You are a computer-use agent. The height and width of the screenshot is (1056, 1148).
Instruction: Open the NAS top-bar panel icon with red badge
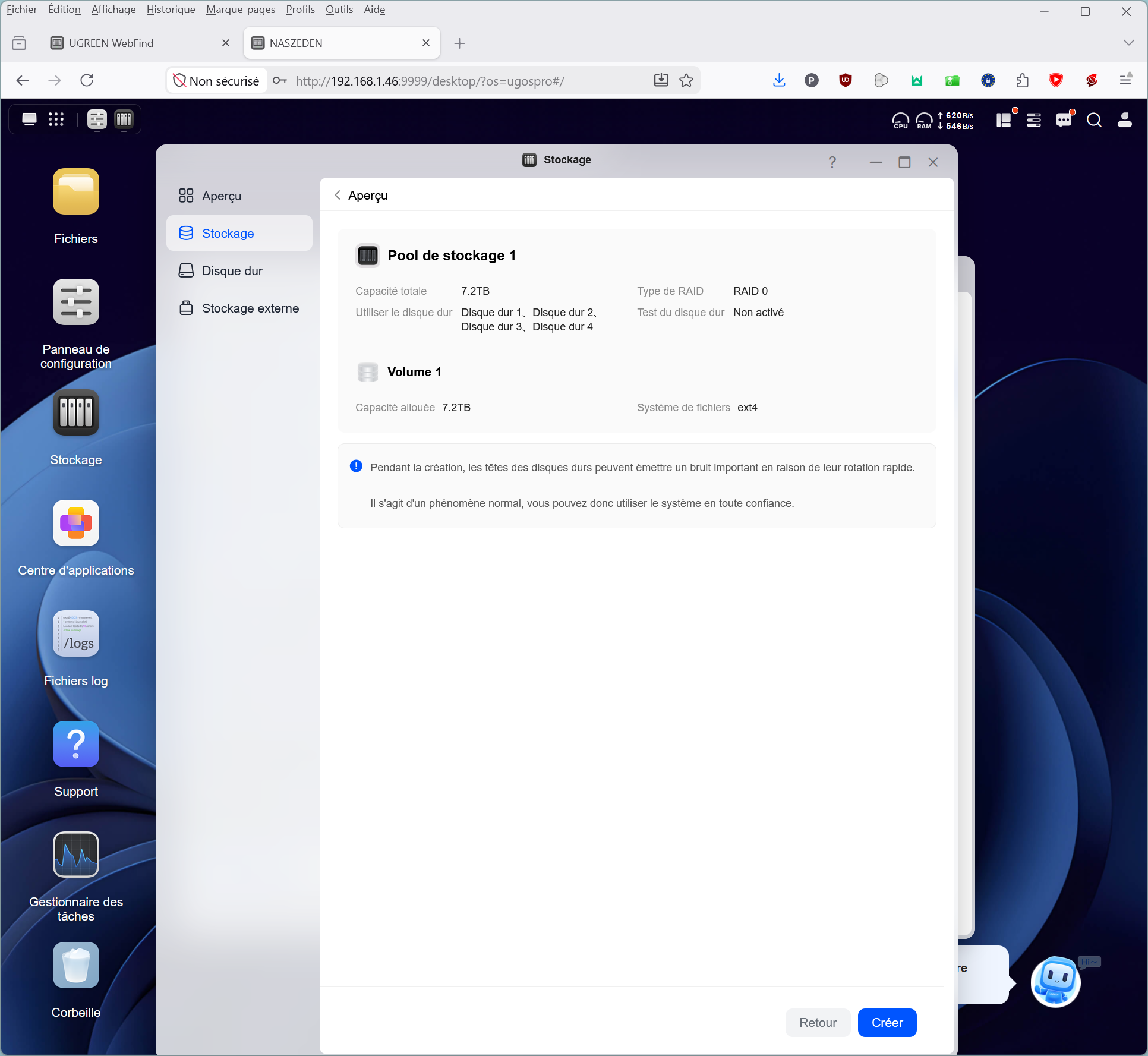coord(1004,120)
